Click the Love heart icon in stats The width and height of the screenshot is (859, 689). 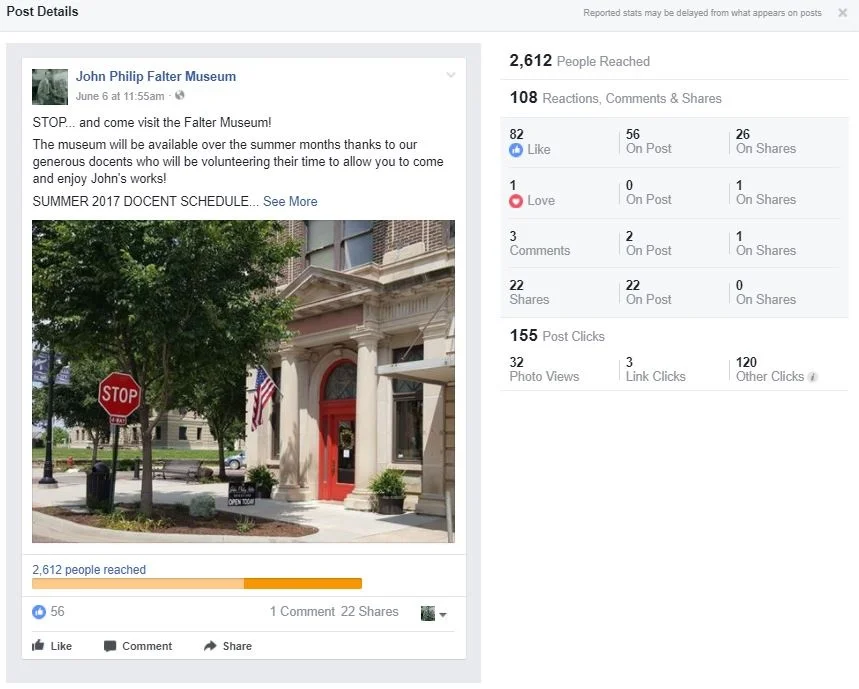516,201
